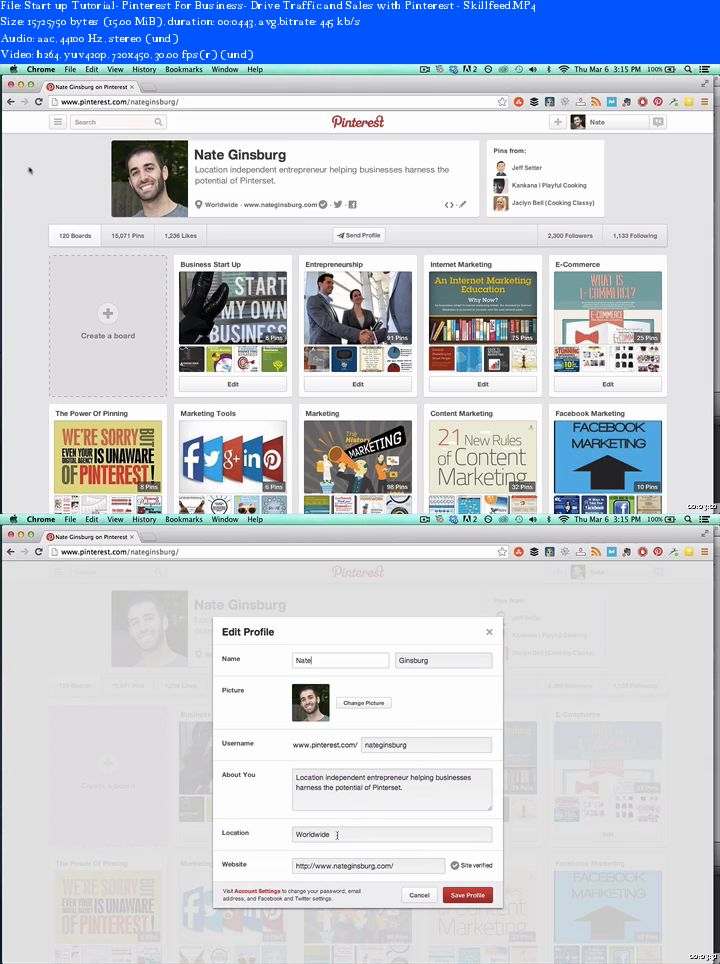Open the 1,133 Following tab on undimmed page
The width and height of the screenshot is (720, 964).
[635, 235]
